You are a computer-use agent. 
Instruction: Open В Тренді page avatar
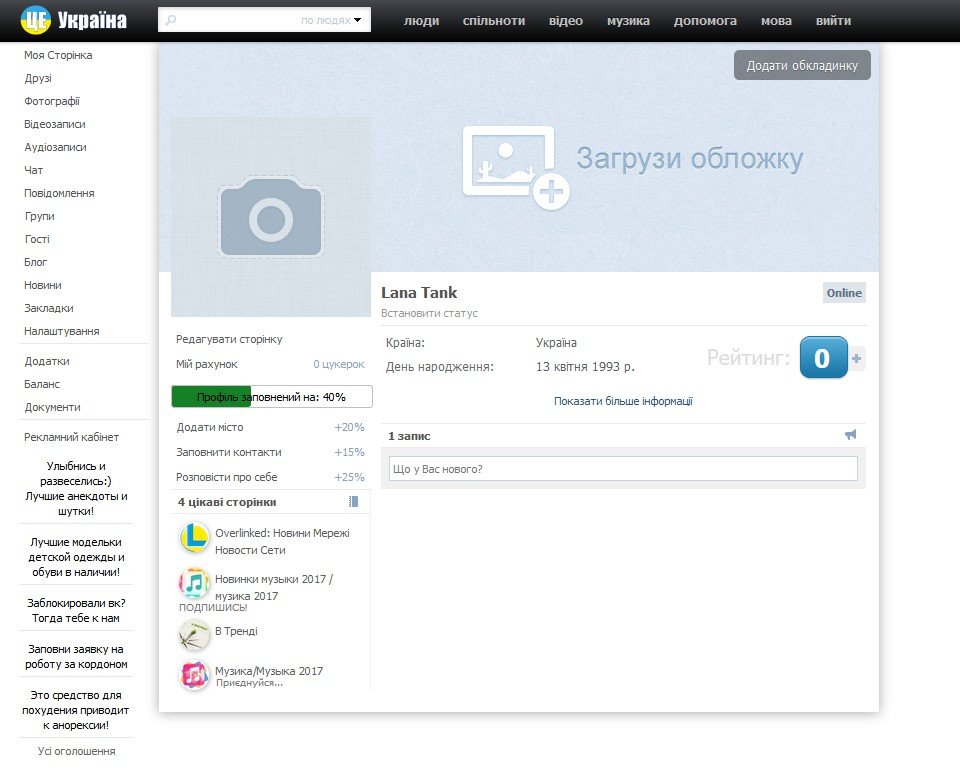pos(194,634)
